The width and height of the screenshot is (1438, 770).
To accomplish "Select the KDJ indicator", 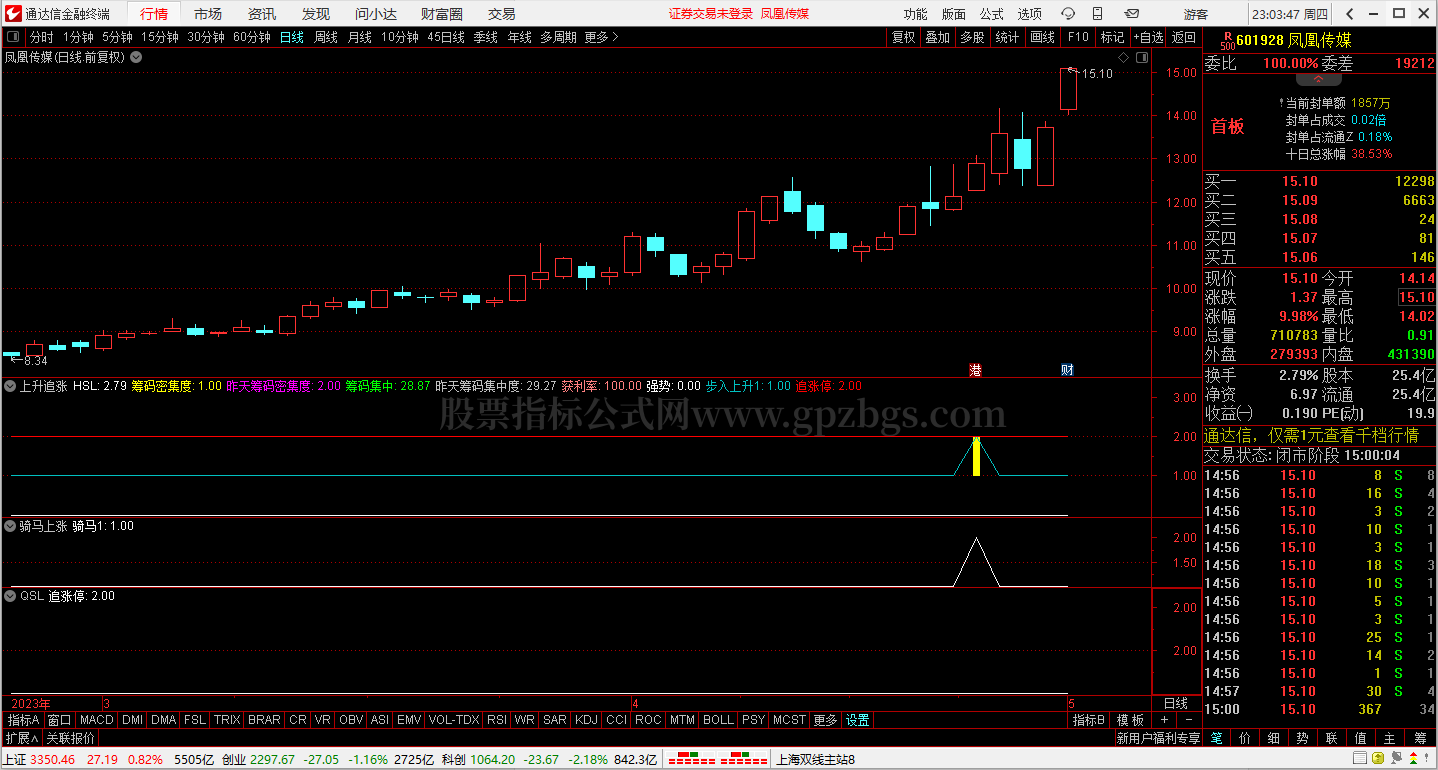I will pyautogui.click(x=586, y=720).
